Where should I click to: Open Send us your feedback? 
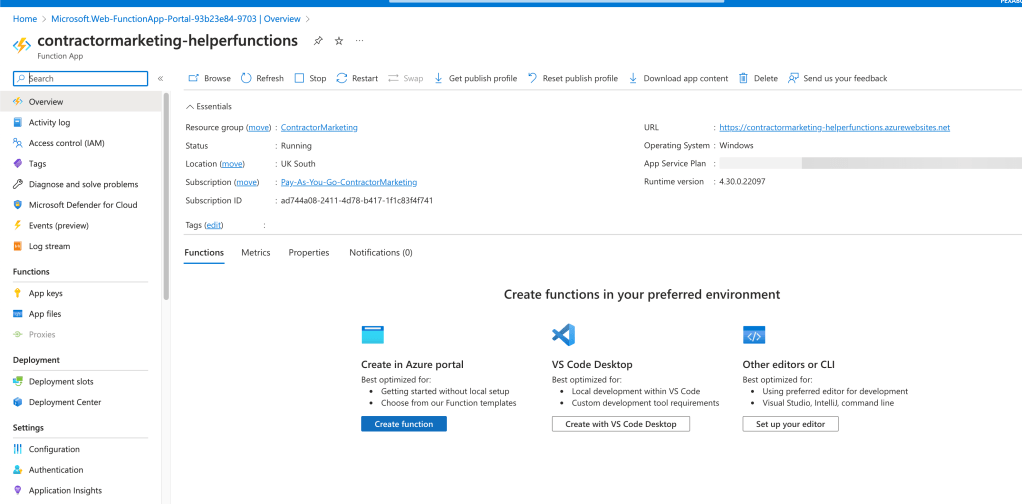pos(838,78)
